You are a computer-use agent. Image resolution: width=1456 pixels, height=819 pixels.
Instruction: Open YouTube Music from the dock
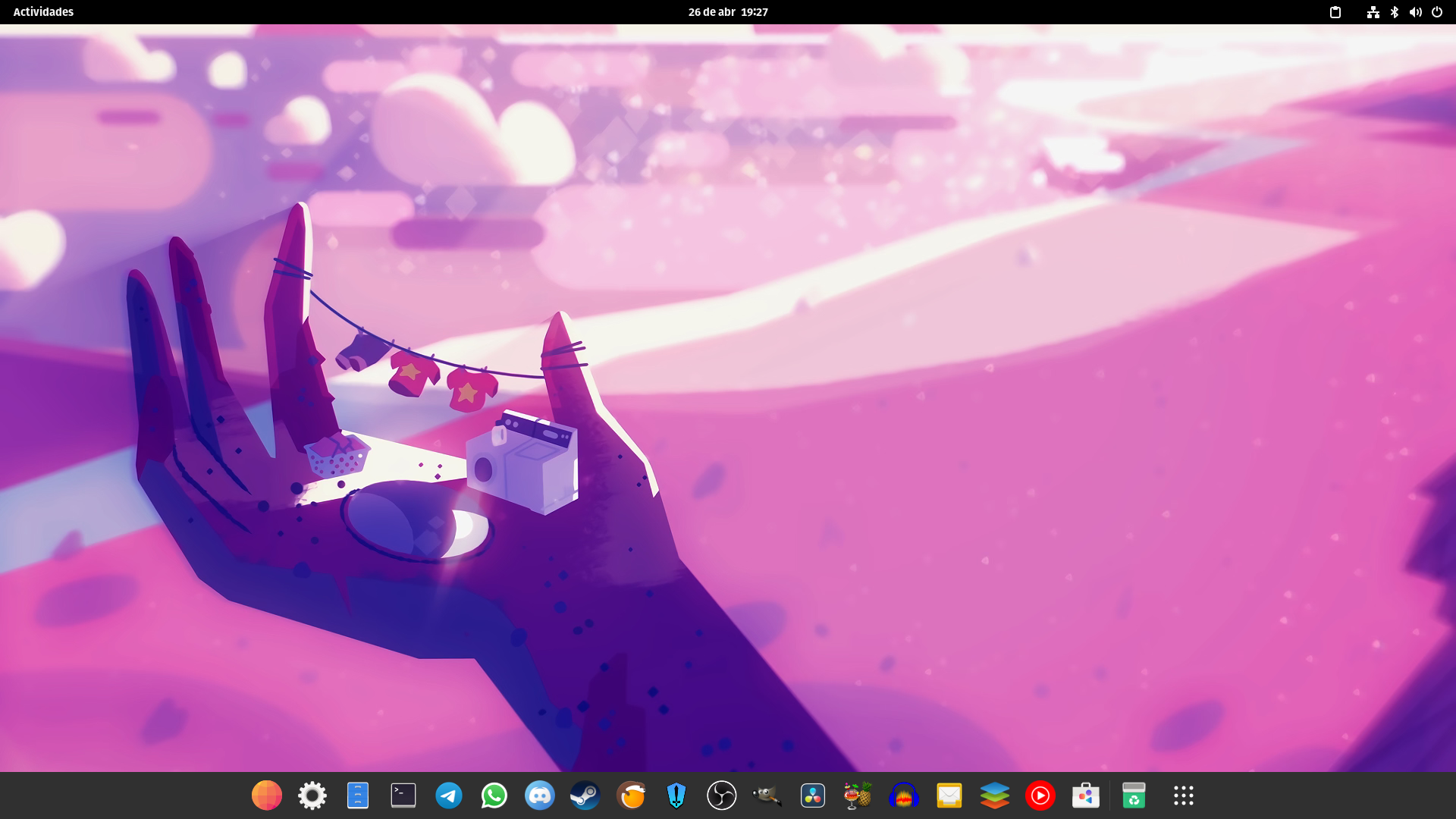1040,795
